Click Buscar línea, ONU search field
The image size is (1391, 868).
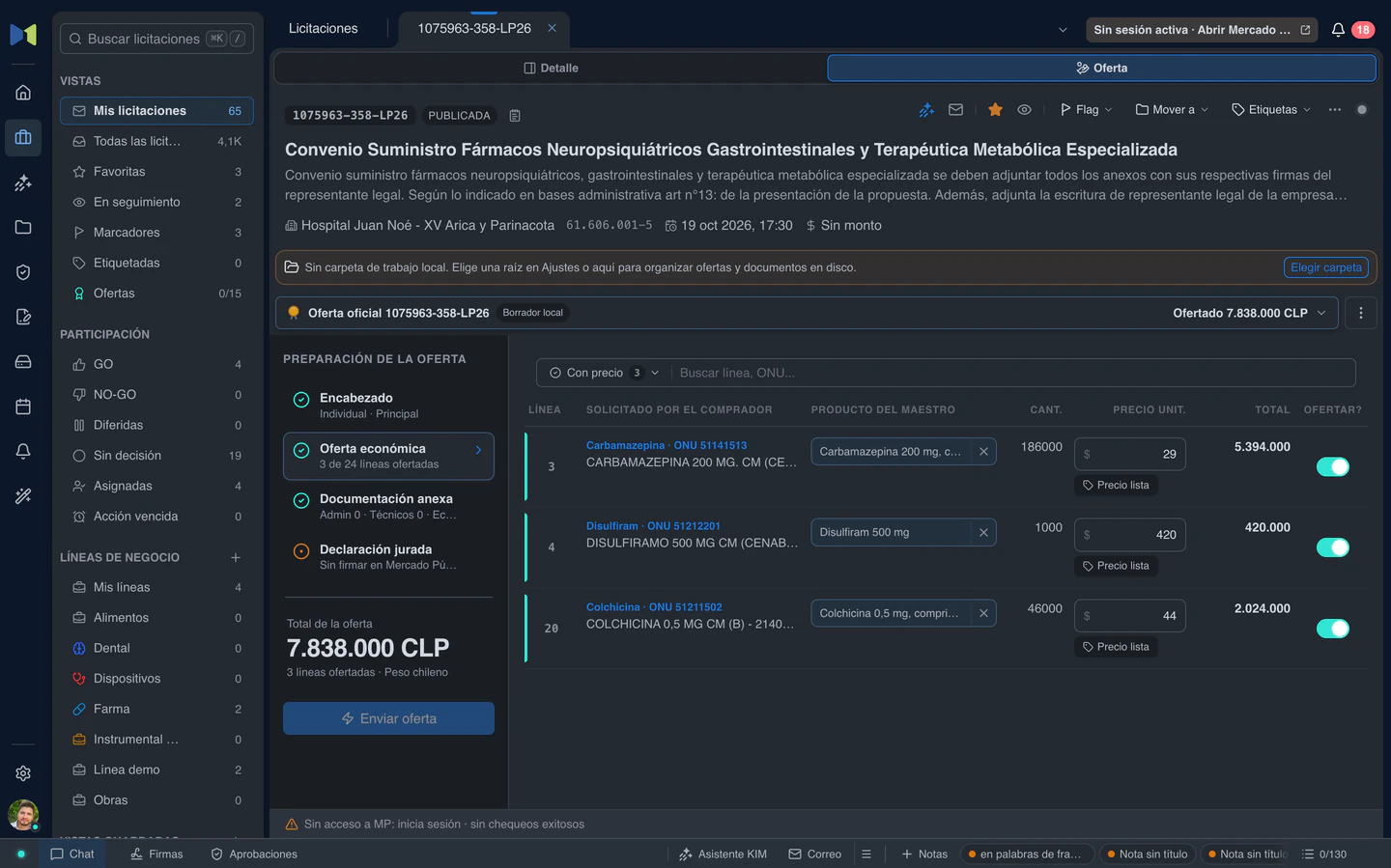(x=1012, y=373)
